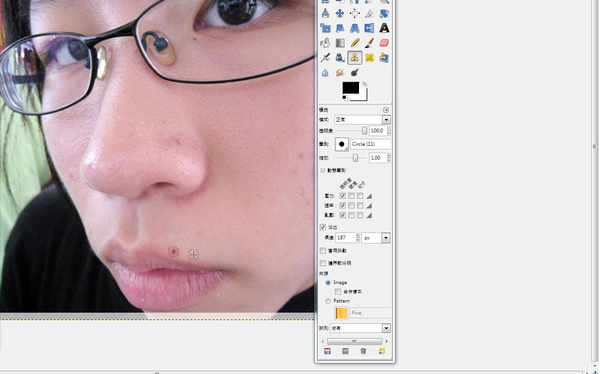Select the Crop knife tool
The image size is (600, 374).
click(369, 13)
